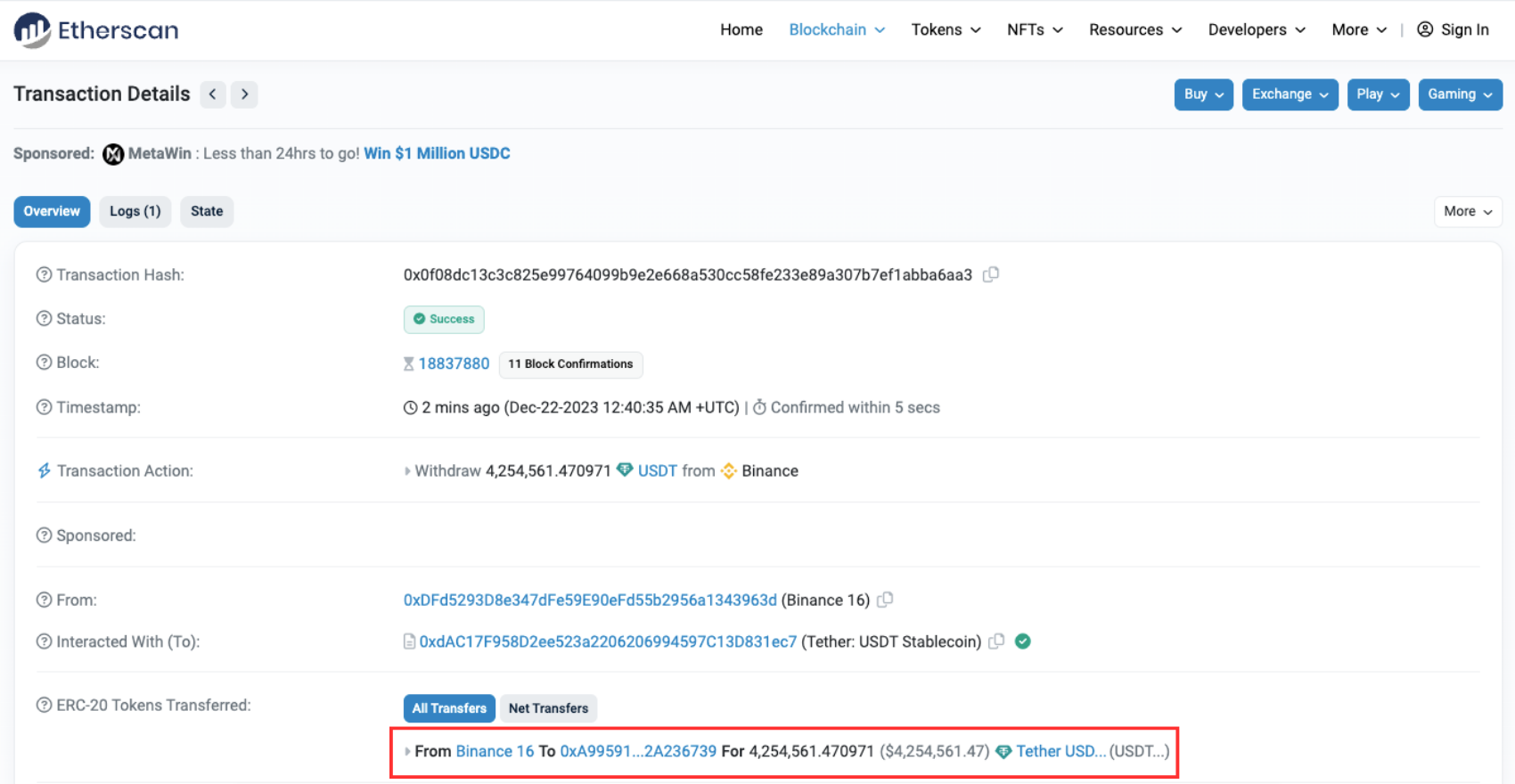This screenshot has height=784, width=1515.
Task: Click the Binance logo in Transaction Action
Action: [729, 470]
